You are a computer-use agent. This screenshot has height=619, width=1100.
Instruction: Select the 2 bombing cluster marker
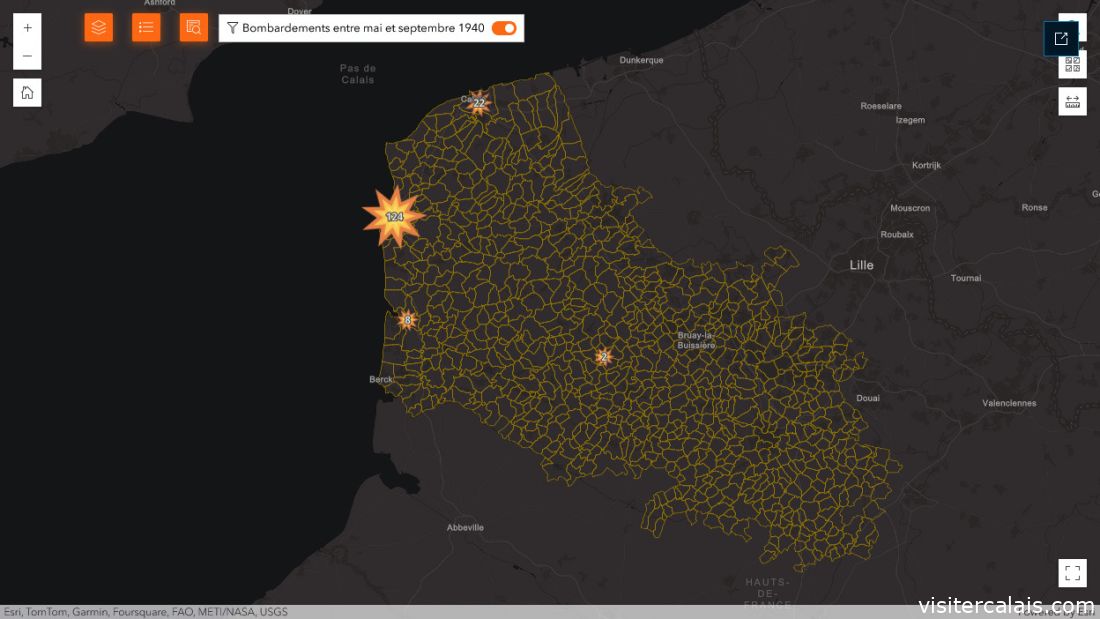coord(603,357)
